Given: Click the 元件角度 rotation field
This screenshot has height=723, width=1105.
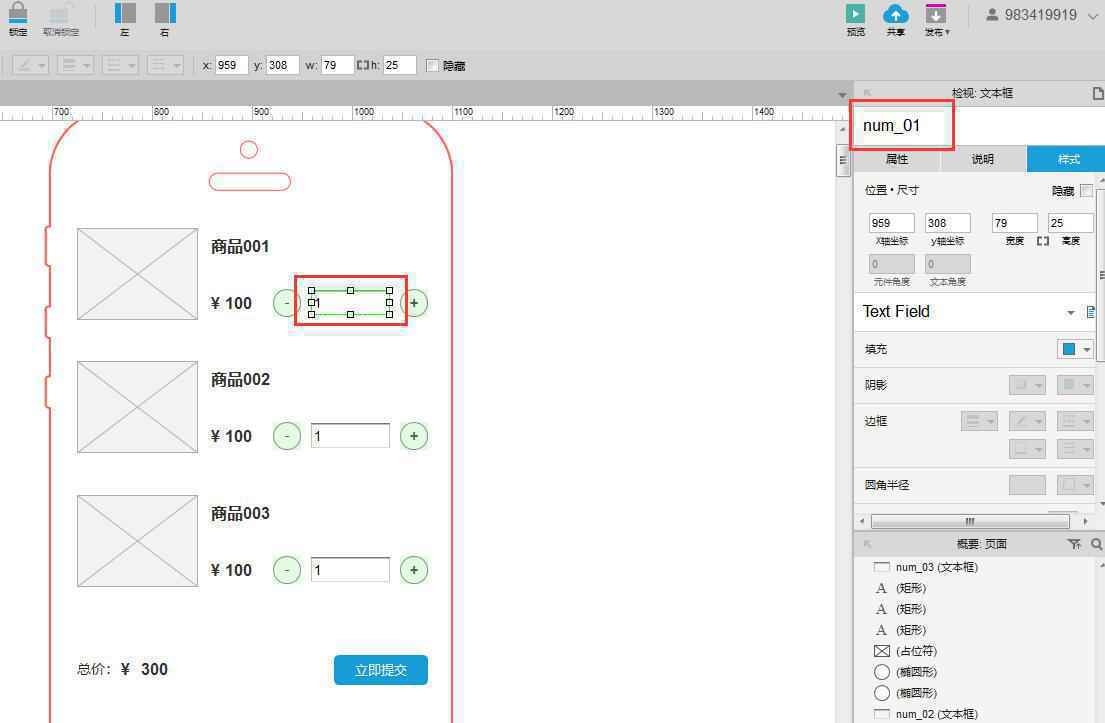Looking at the screenshot, I should [891, 264].
